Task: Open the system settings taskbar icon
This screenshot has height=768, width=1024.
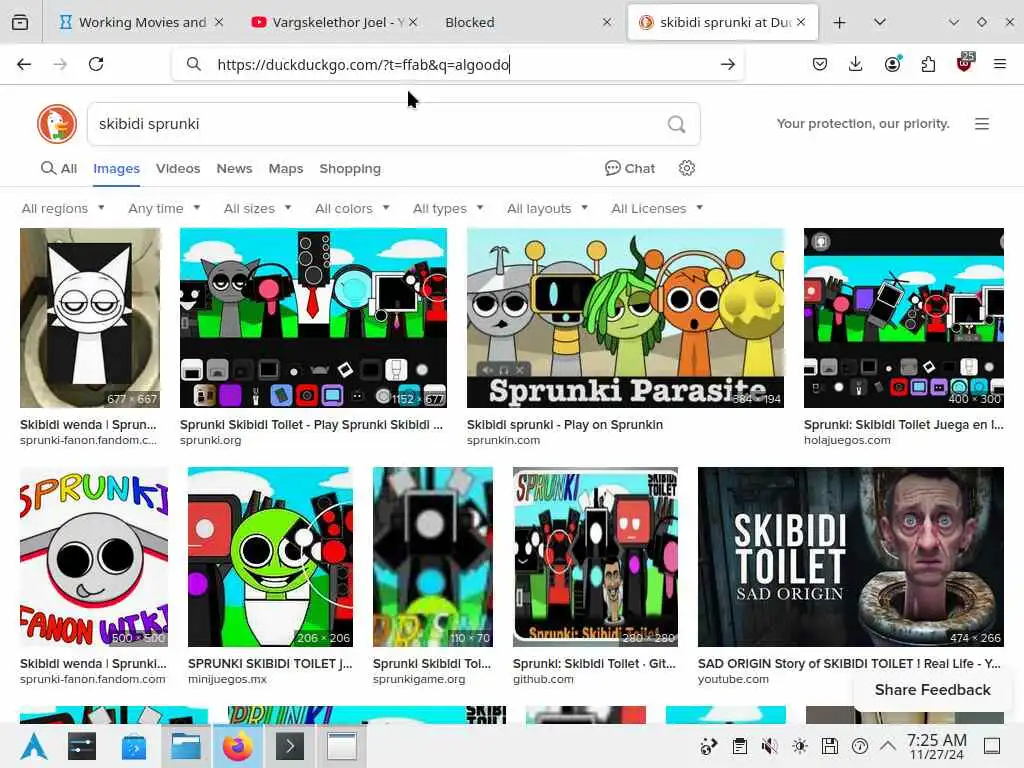Action: click(82, 746)
